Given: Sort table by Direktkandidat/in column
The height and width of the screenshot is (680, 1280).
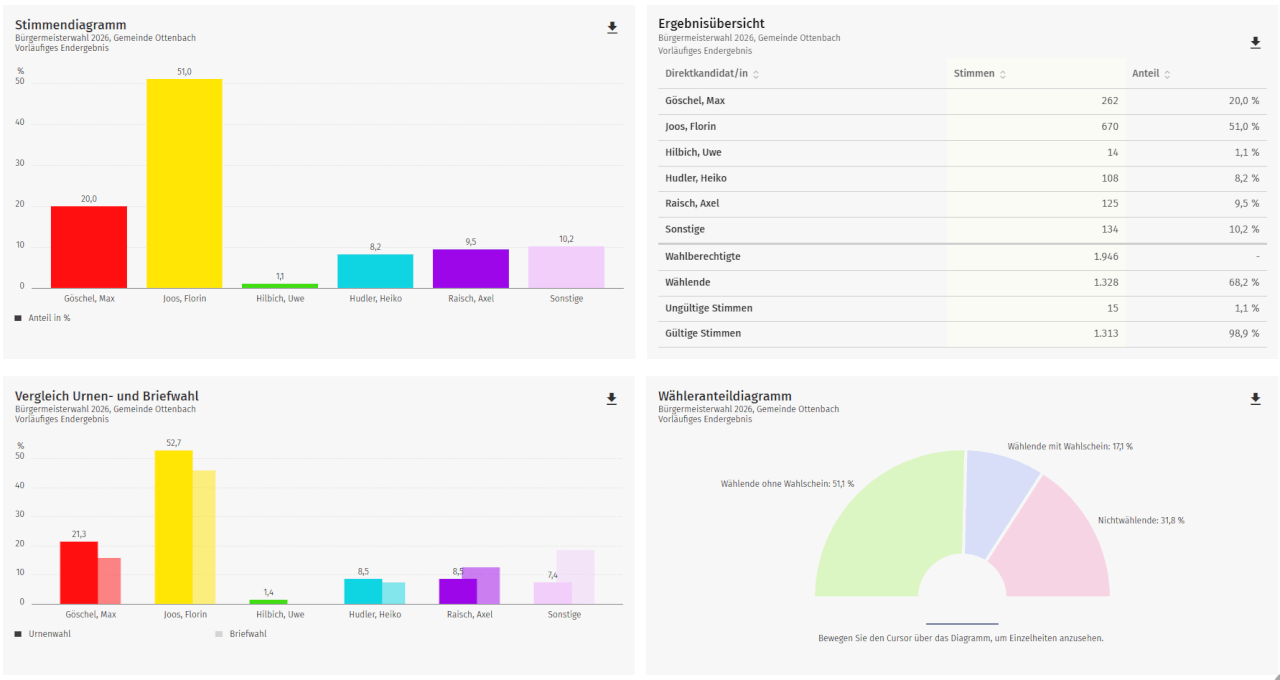Looking at the screenshot, I should tap(712, 74).
